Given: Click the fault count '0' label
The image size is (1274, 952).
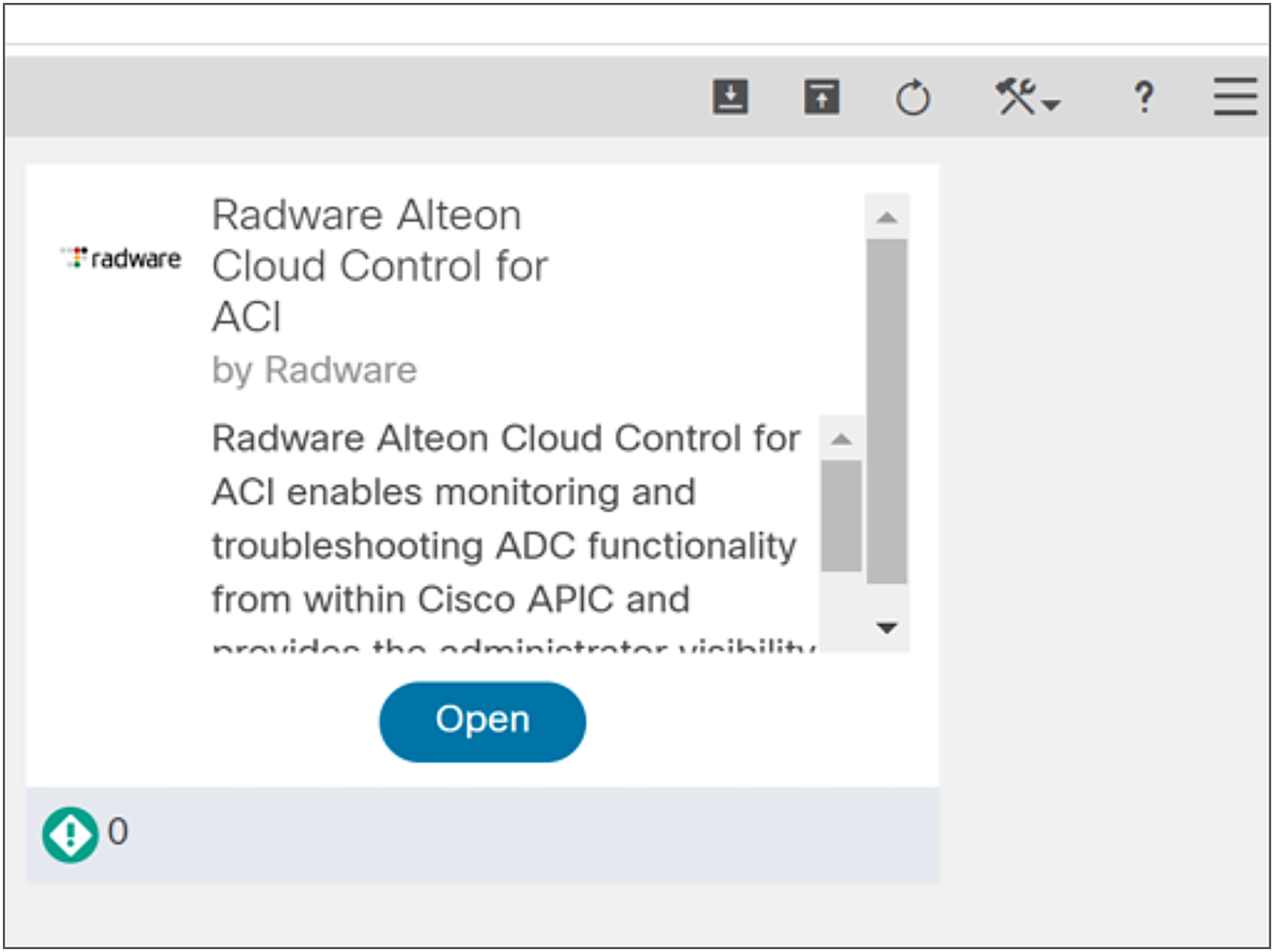Looking at the screenshot, I should [117, 831].
